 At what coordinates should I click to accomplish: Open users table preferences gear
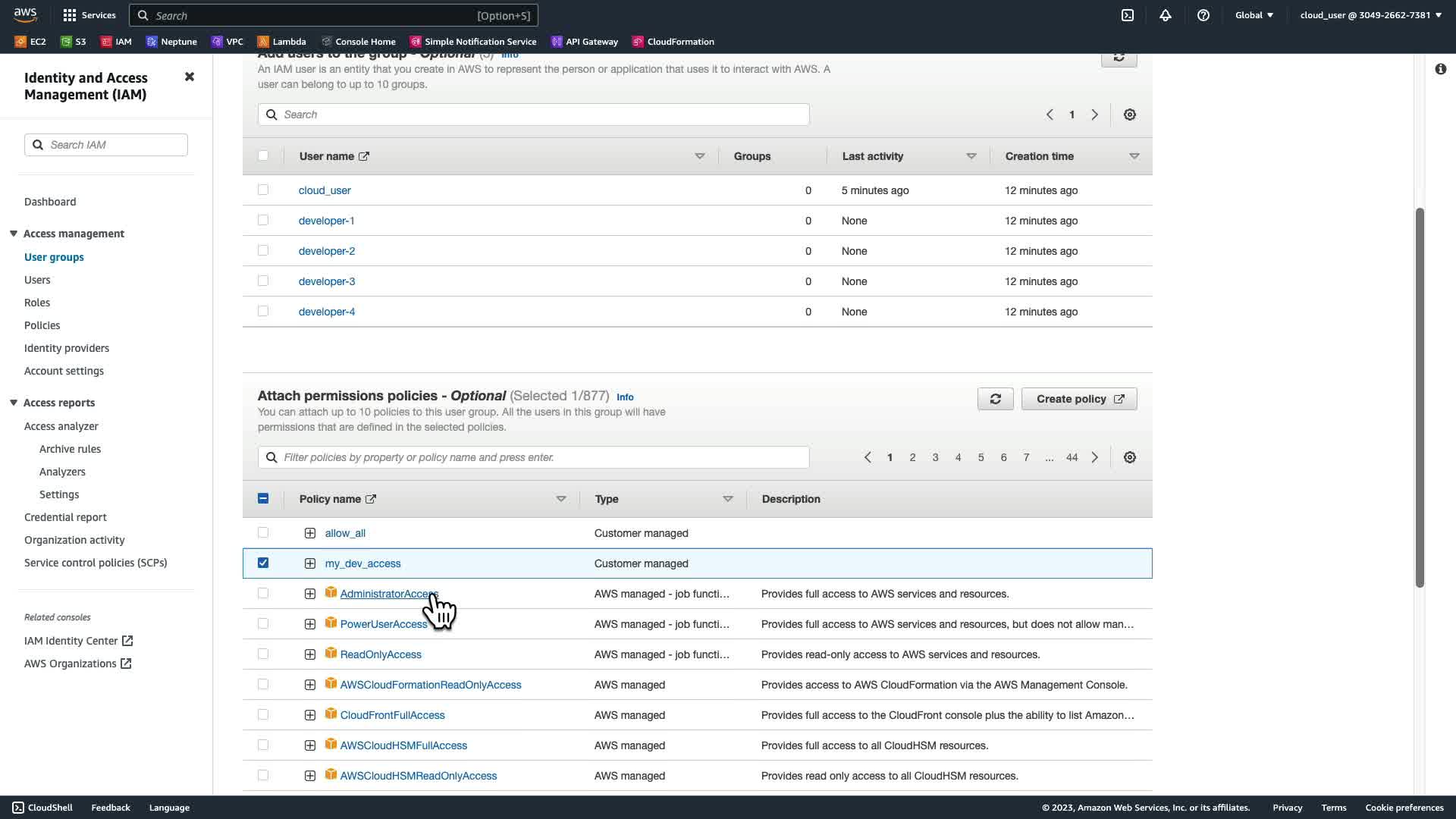pos(1129,115)
